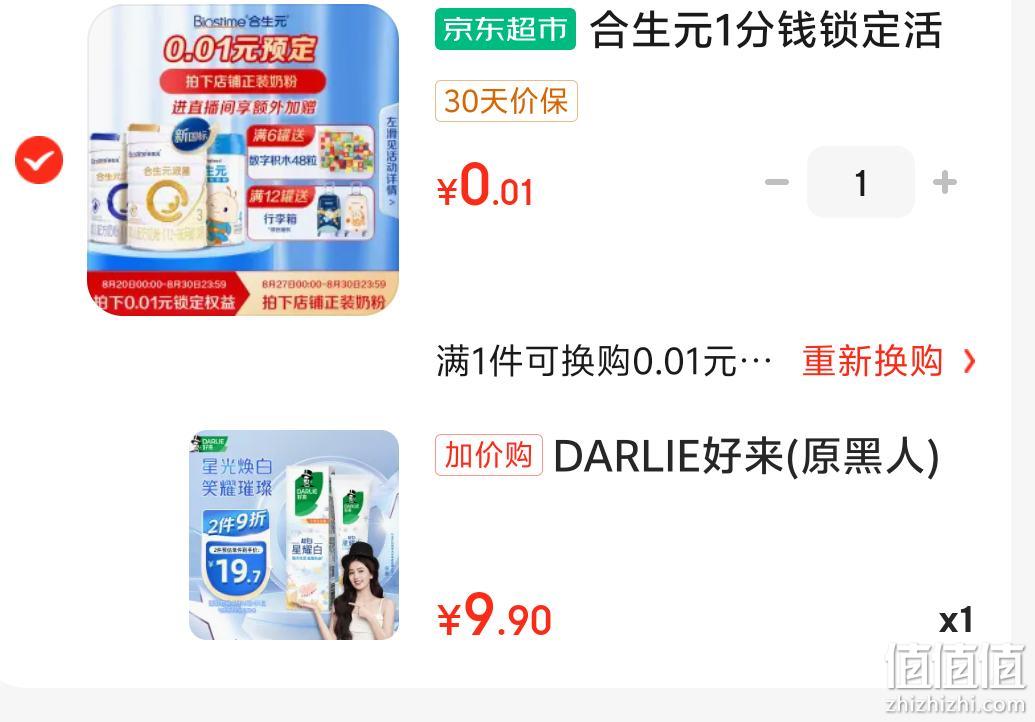Increase quantity with the plus button
Viewport: 1035px width, 722px height.
(945, 182)
